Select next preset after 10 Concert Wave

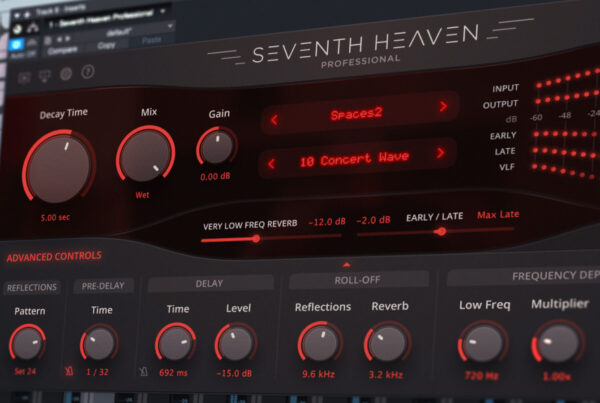(x=440, y=153)
